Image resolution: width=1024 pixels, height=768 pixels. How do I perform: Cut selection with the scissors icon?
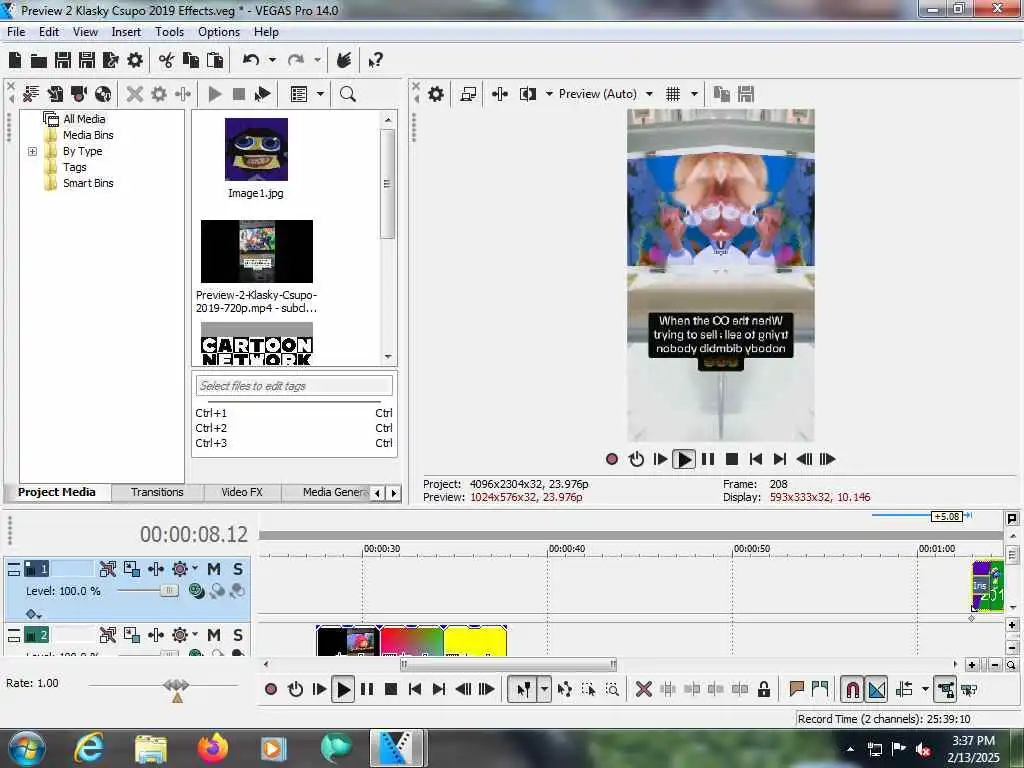[167, 61]
